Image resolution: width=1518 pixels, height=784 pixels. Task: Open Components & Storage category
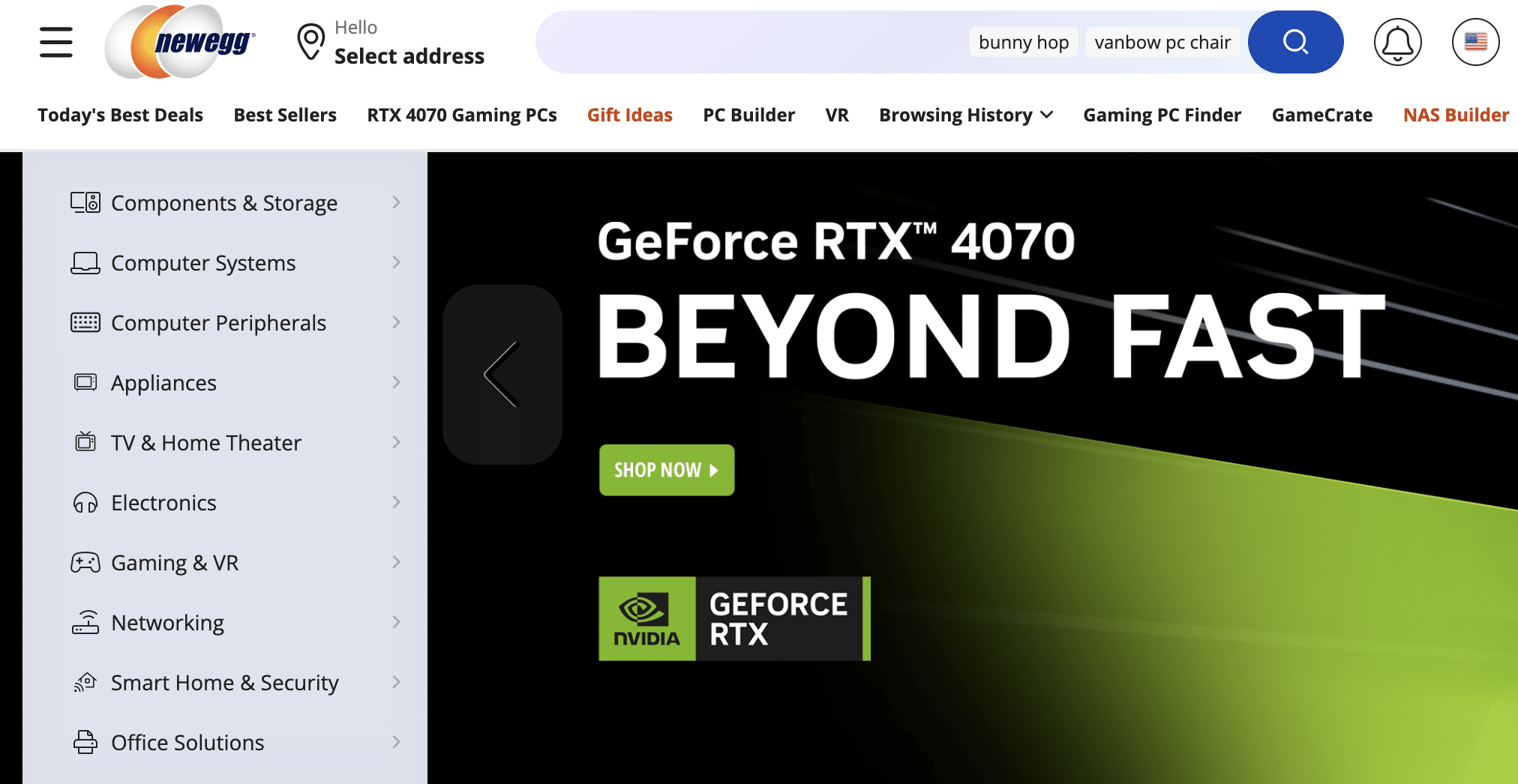tap(225, 202)
